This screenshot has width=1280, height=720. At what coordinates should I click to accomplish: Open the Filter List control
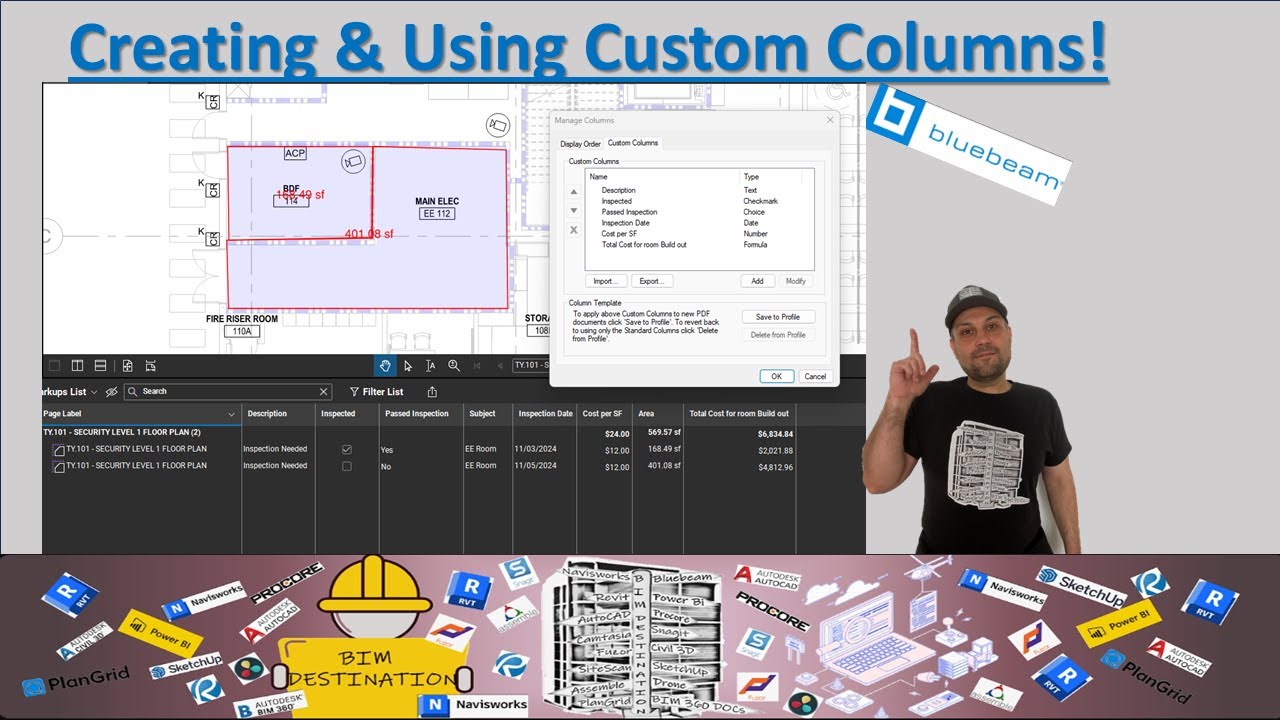pos(376,392)
